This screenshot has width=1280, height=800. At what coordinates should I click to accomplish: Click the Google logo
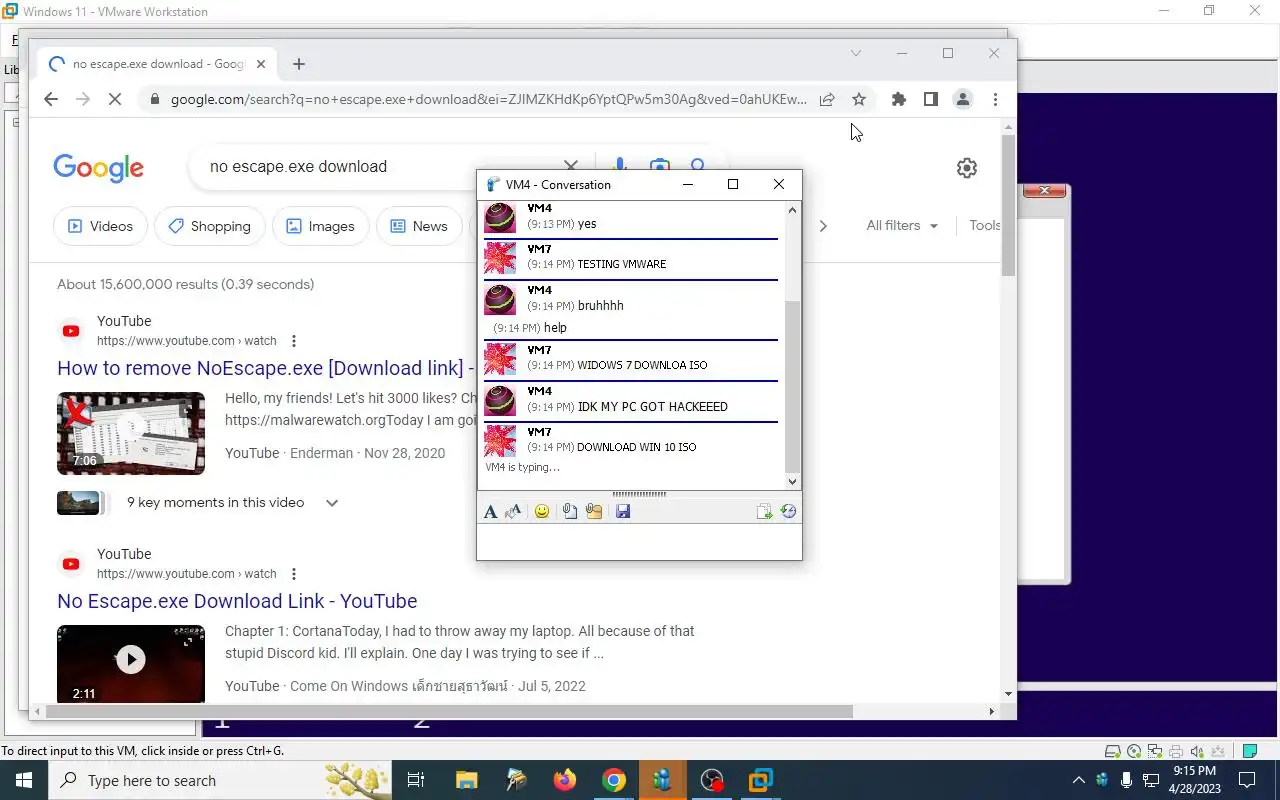[98, 168]
